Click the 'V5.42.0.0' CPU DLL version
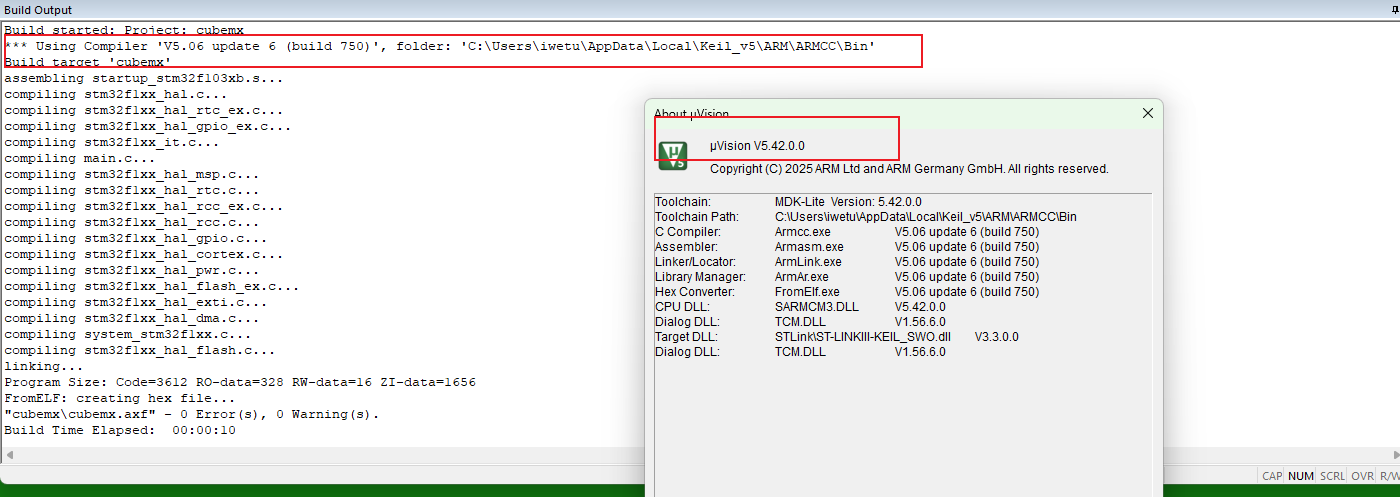Screen dimensions: 1400x497 (x=920, y=306)
